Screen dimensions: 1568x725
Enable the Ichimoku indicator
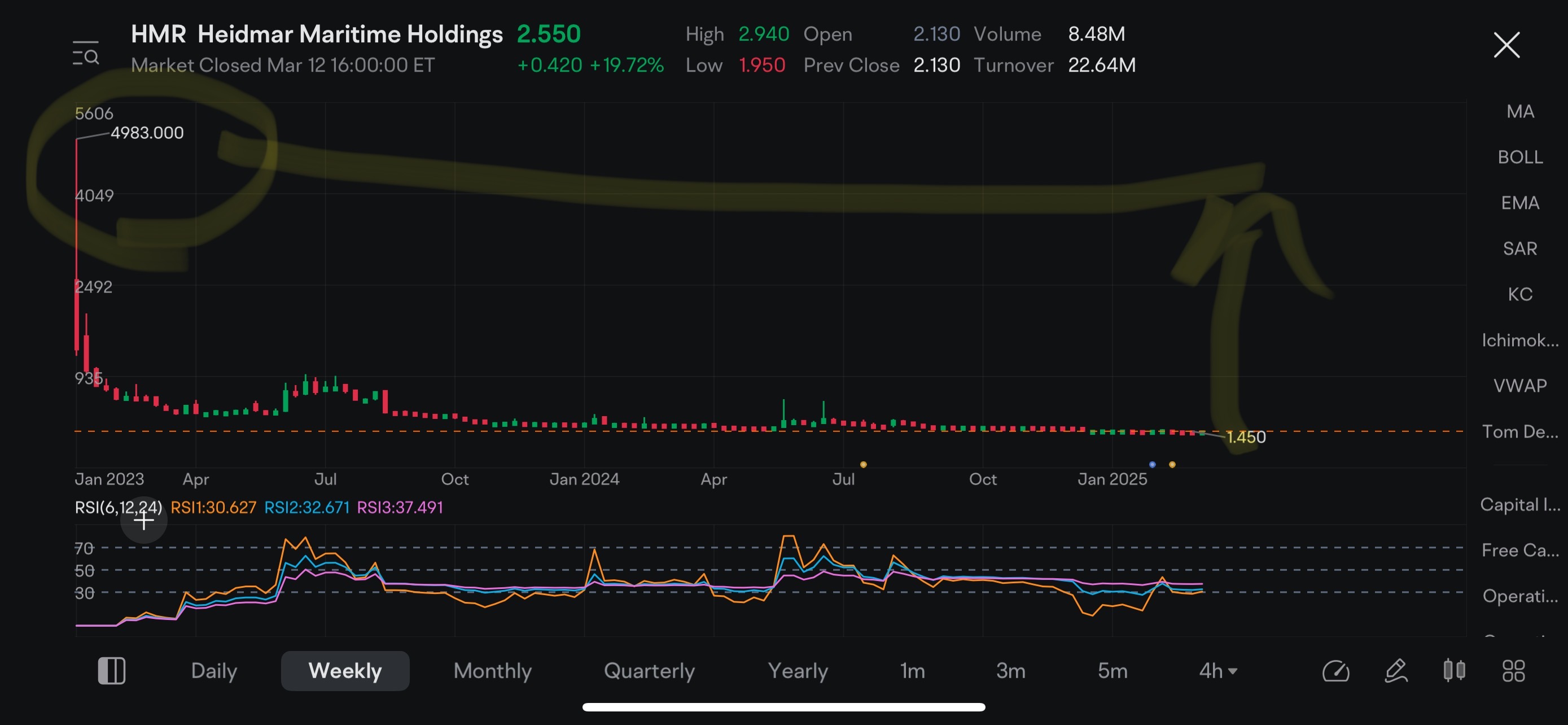pyautogui.click(x=1520, y=340)
